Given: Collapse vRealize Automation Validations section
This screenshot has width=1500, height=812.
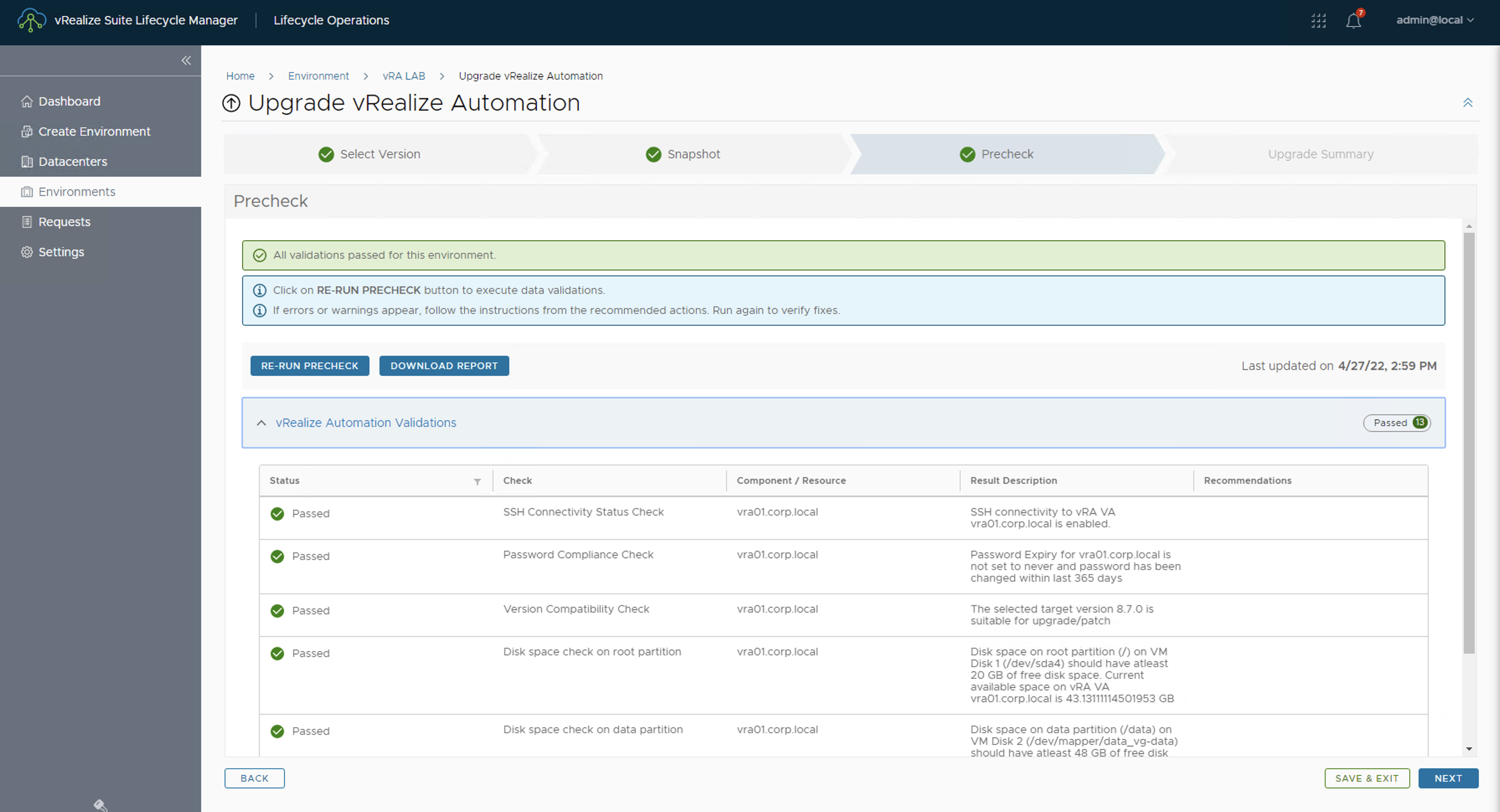Looking at the screenshot, I should (x=261, y=423).
